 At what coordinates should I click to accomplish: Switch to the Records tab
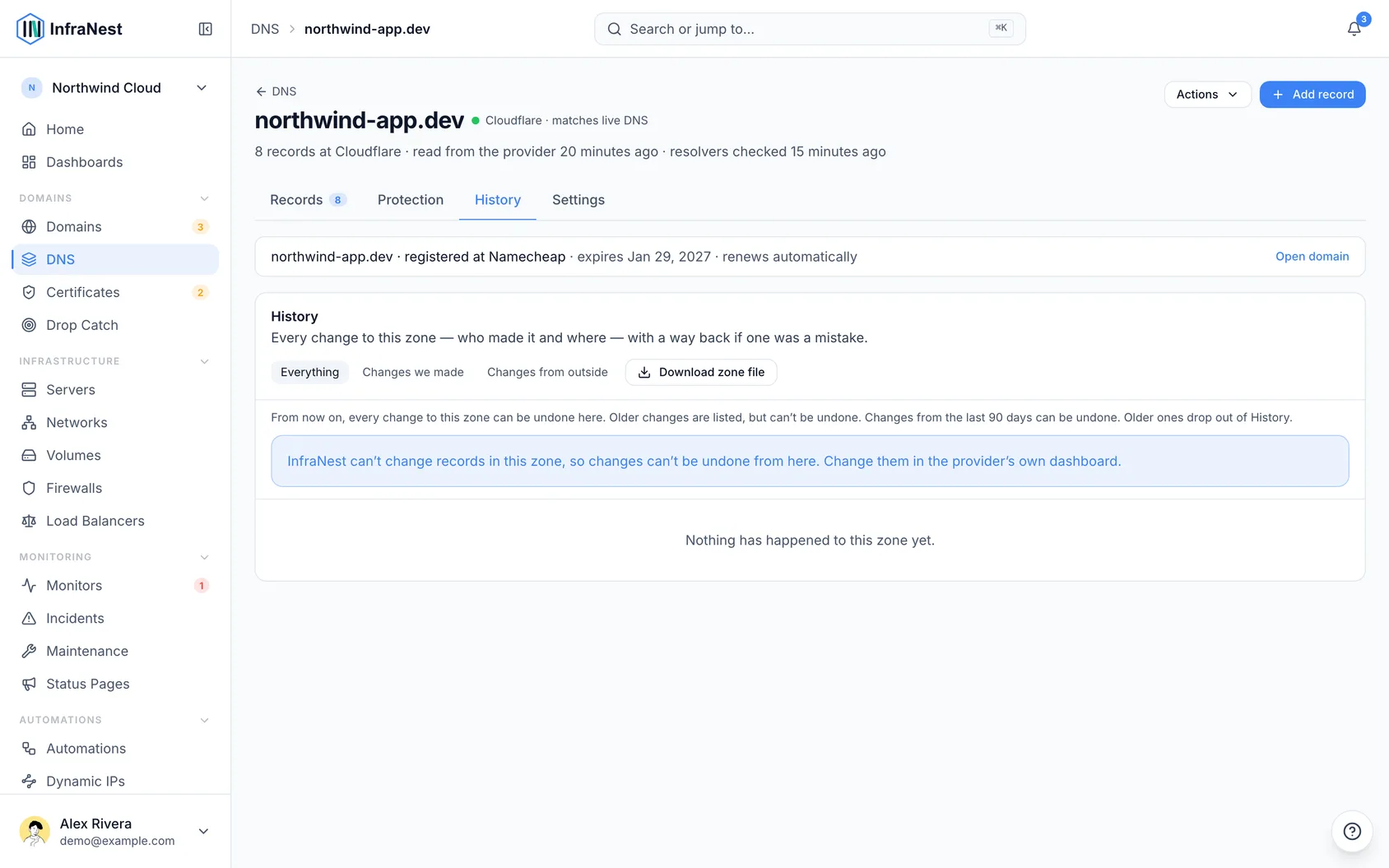pos(308,200)
